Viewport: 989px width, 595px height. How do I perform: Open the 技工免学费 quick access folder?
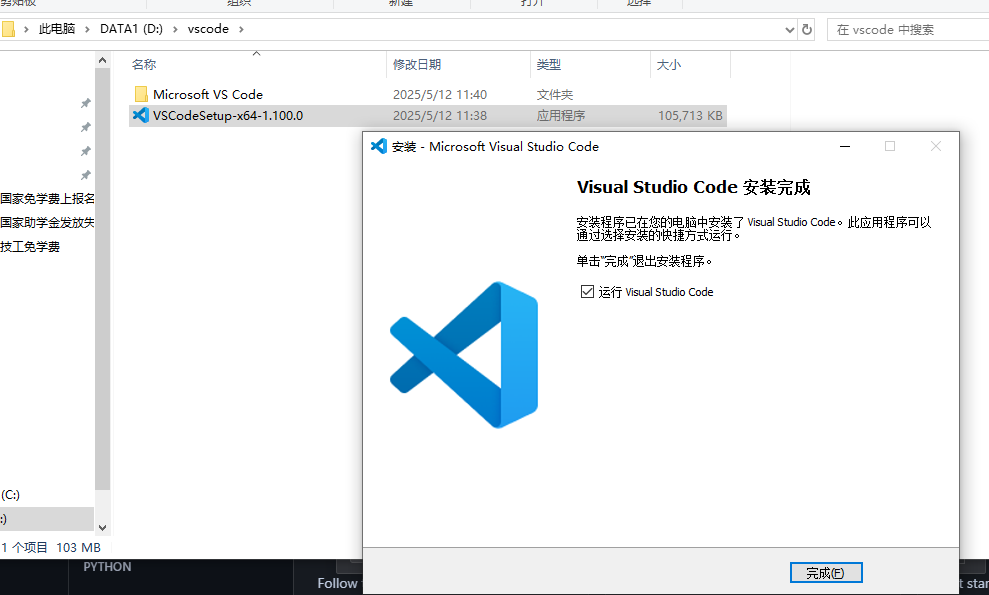coord(30,247)
